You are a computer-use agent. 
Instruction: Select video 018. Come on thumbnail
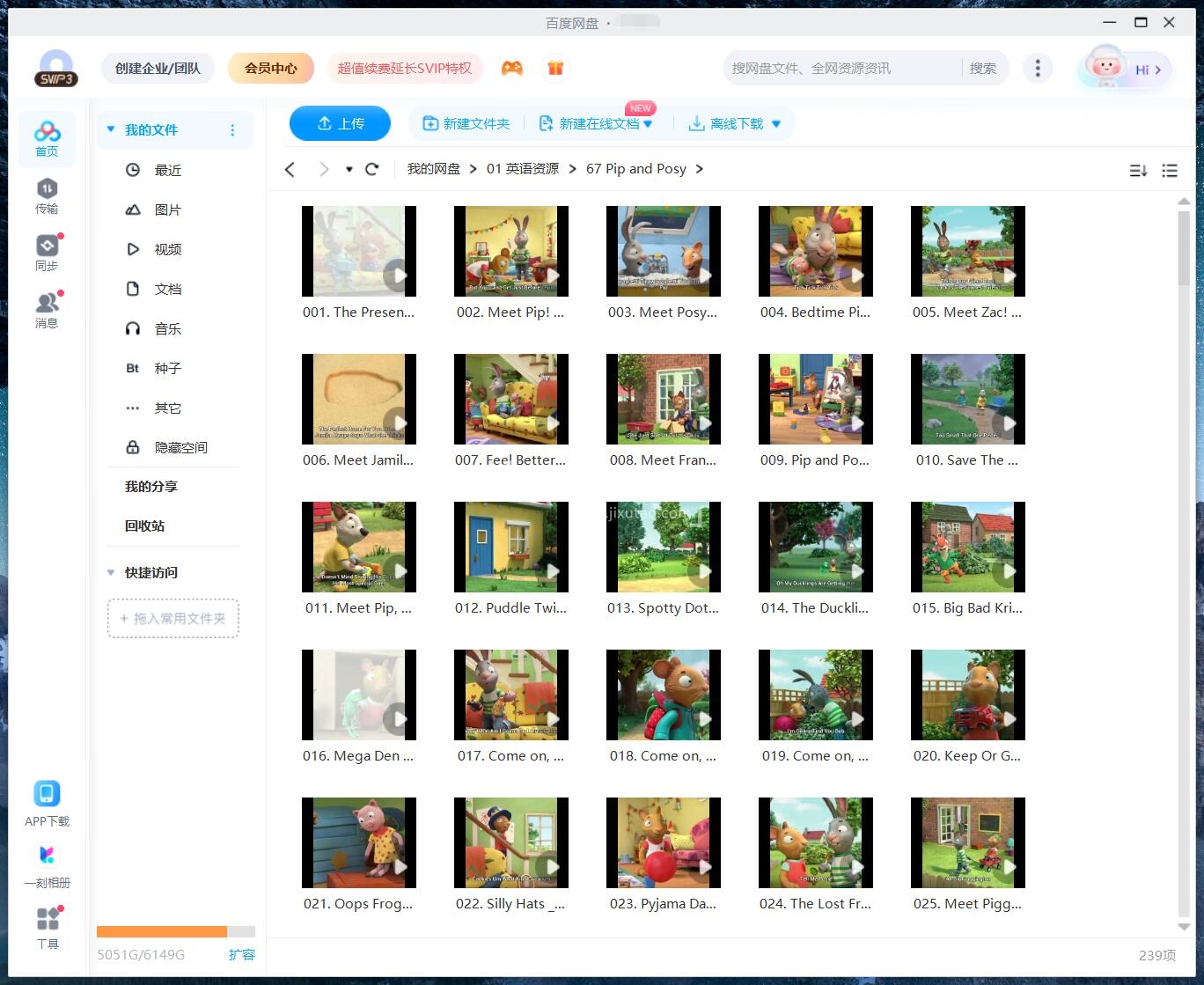(x=664, y=695)
